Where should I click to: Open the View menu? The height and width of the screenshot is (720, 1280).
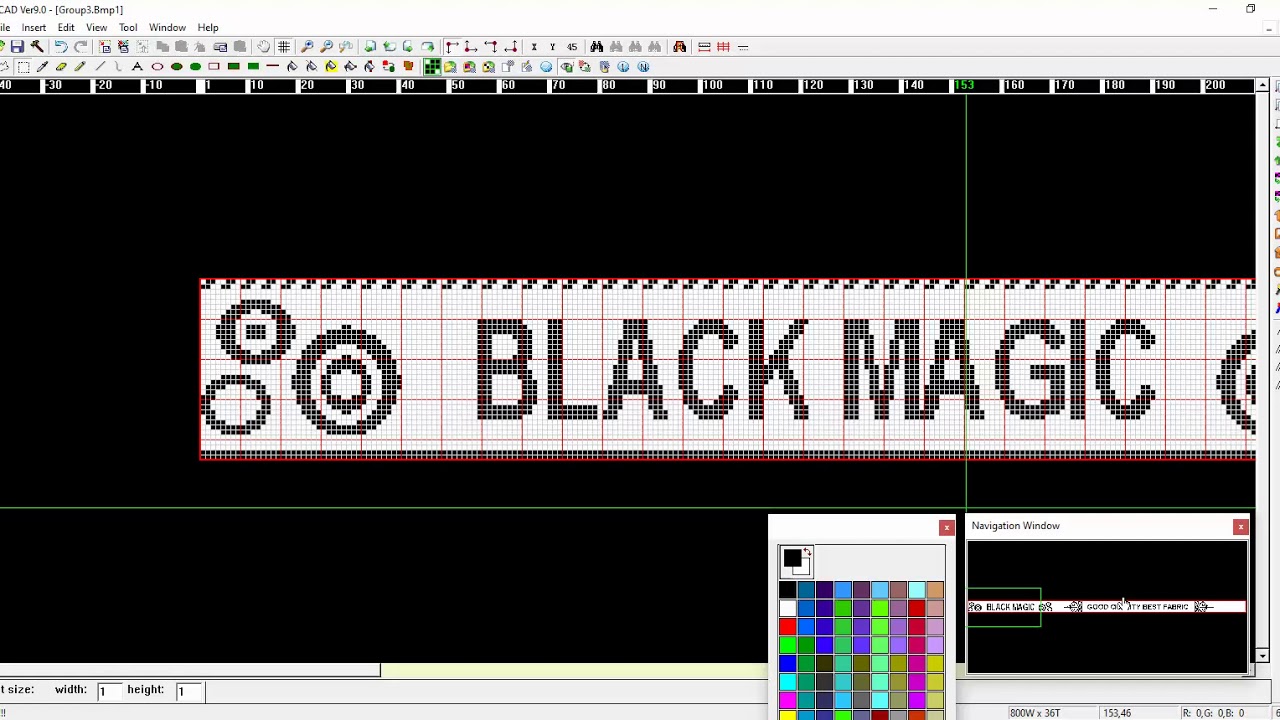coord(97,27)
